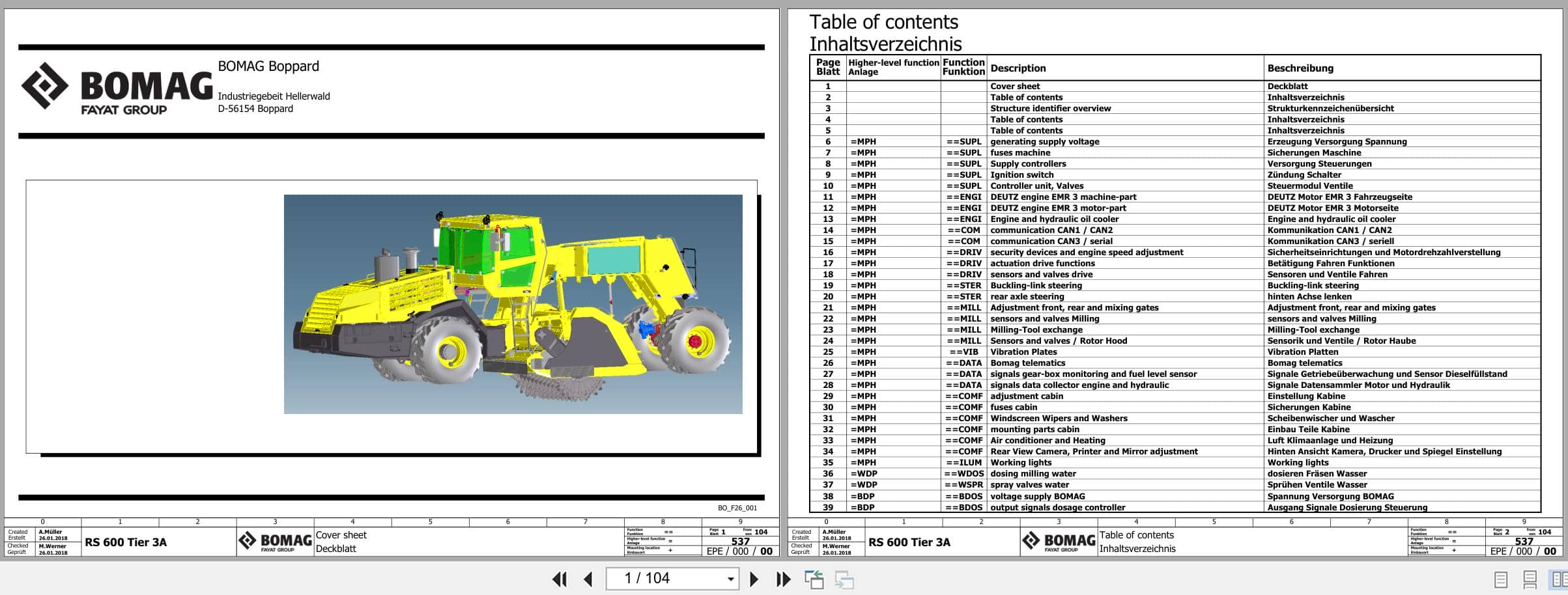Click 'Air conditioner and Heating' entry

coord(1048,440)
